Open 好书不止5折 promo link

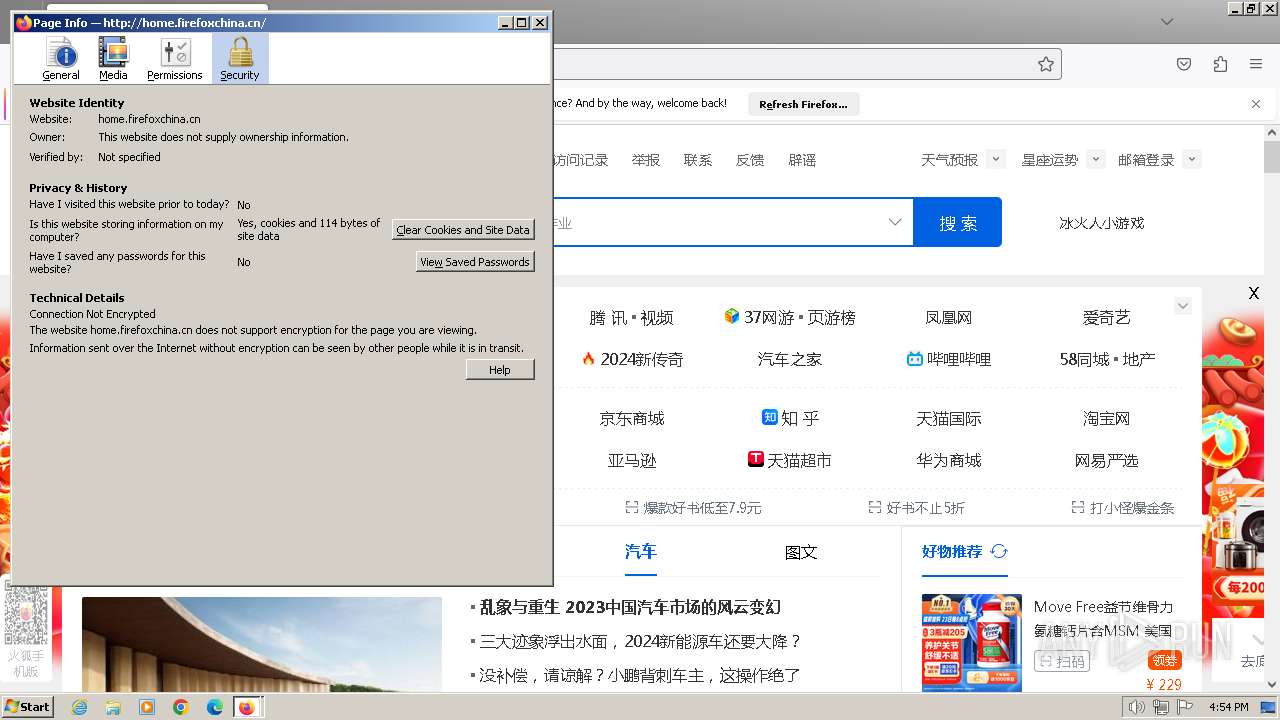coord(916,508)
